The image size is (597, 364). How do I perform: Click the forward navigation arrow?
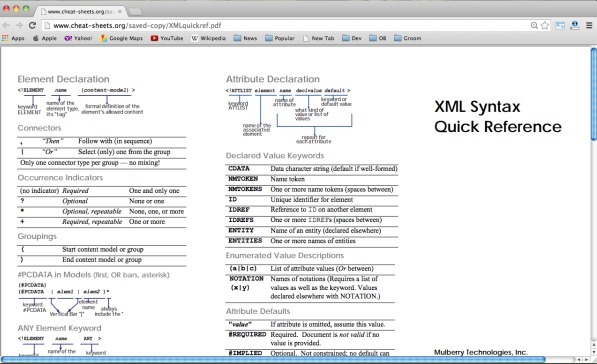point(19,26)
